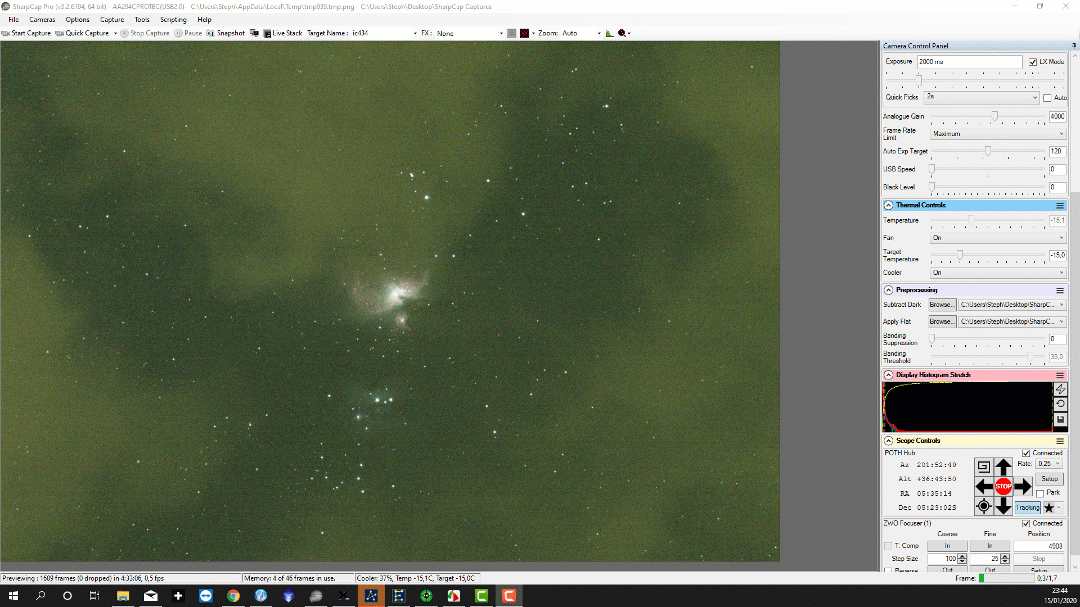Image resolution: width=1080 pixels, height=607 pixels.
Task: Open the Scope Controls panel hamburger menu
Action: [1060, 441]
